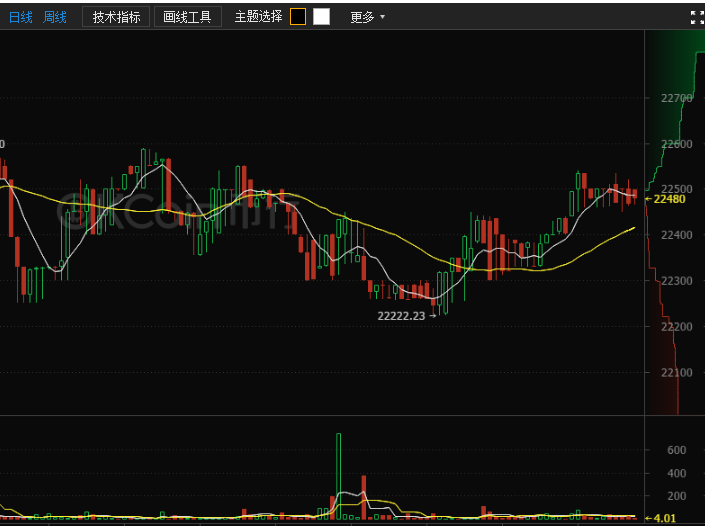This screenshot has height=526, width=705.
Task: Open the 技术指标 technical indicators button
Action: point(116,17)
